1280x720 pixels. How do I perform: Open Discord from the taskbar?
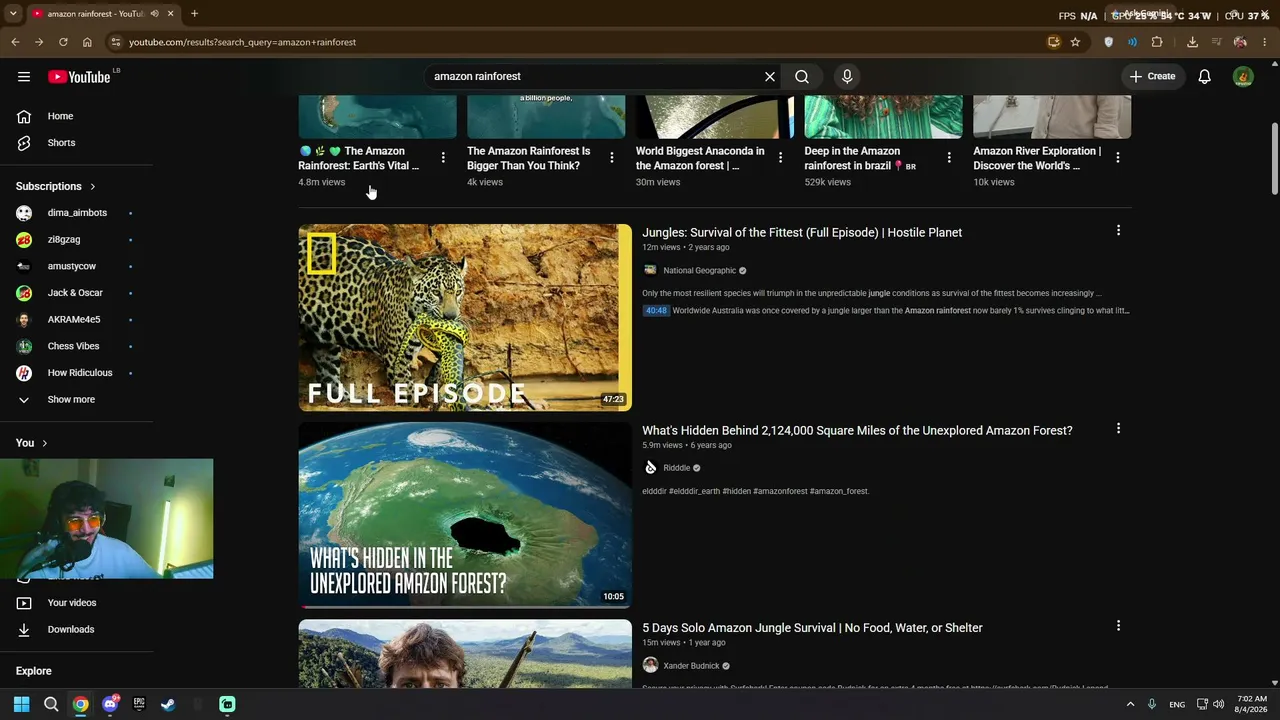click(110, 704)
